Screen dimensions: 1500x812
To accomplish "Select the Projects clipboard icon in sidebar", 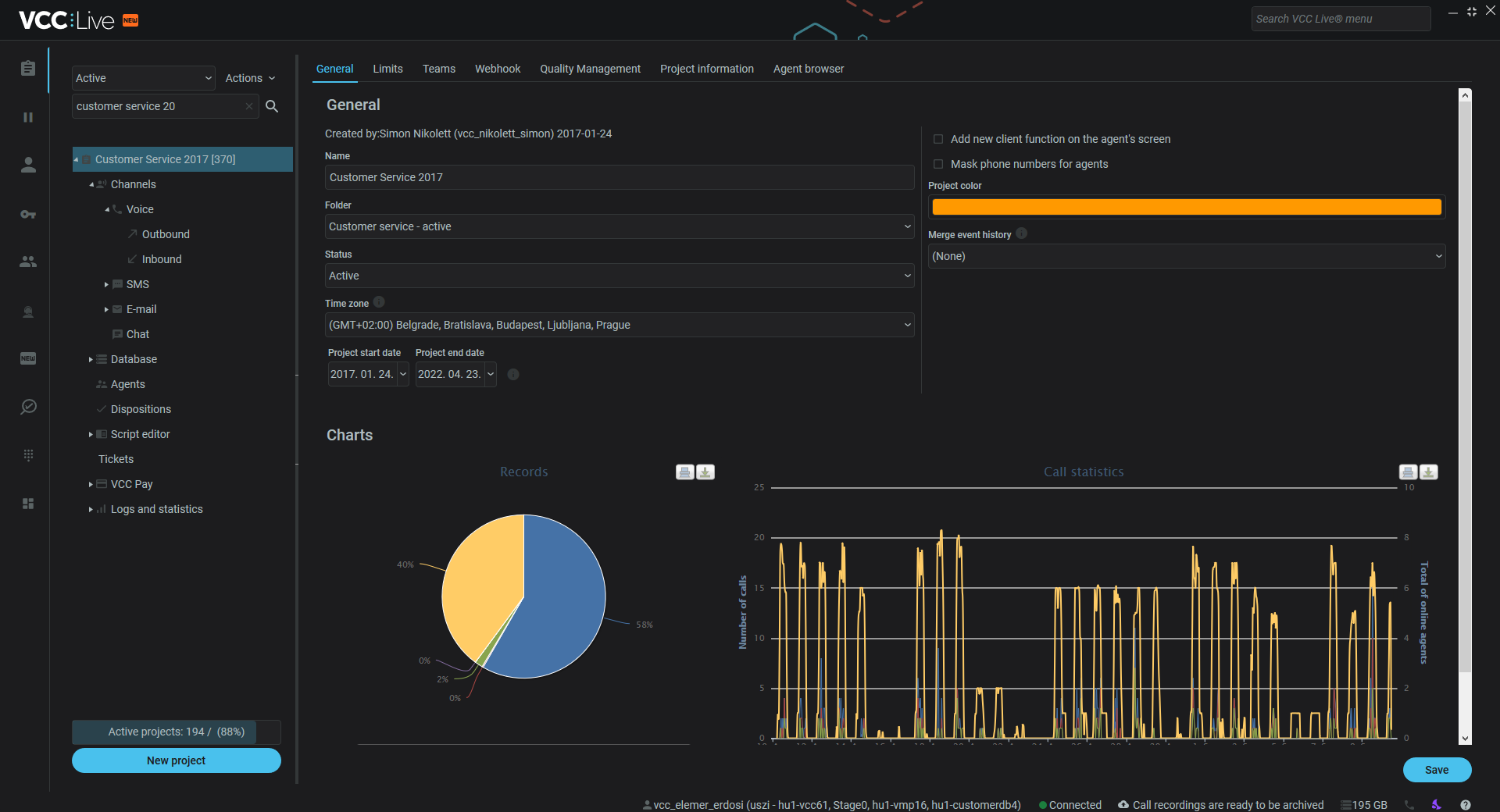I will tap(28, 69).
